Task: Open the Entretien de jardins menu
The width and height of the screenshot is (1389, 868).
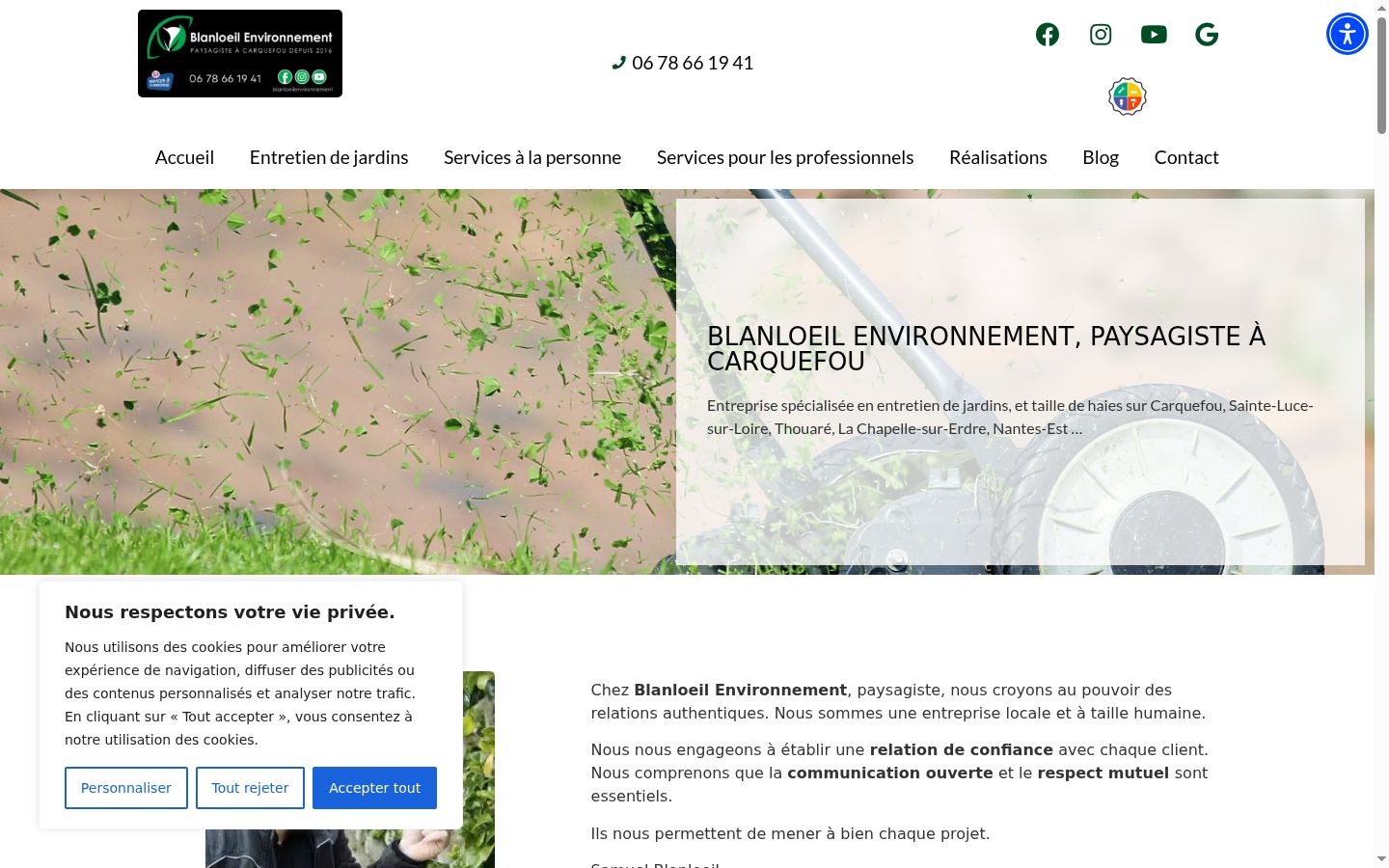Action: click(x=329, y=157)
